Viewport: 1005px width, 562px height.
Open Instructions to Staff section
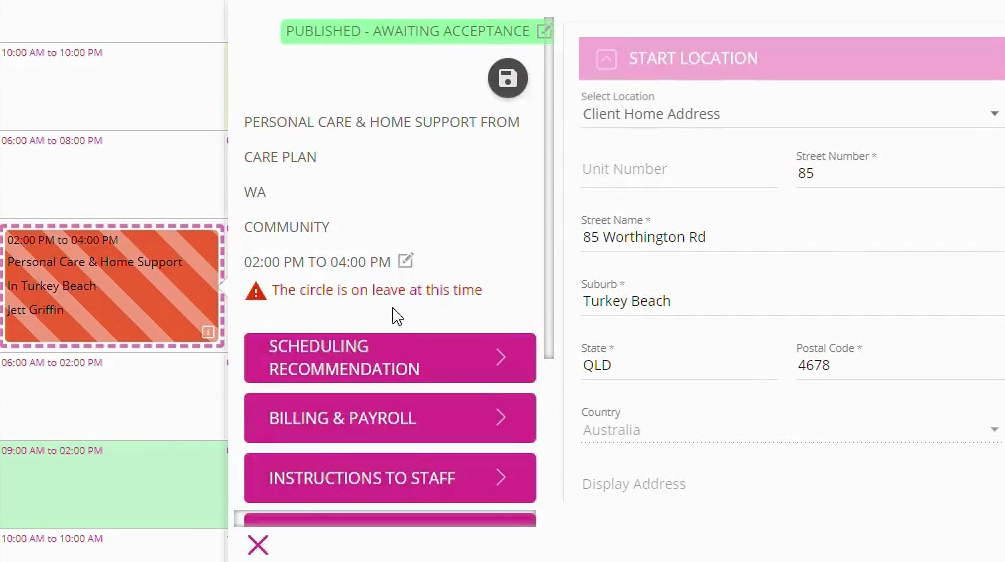pos(390,478)
